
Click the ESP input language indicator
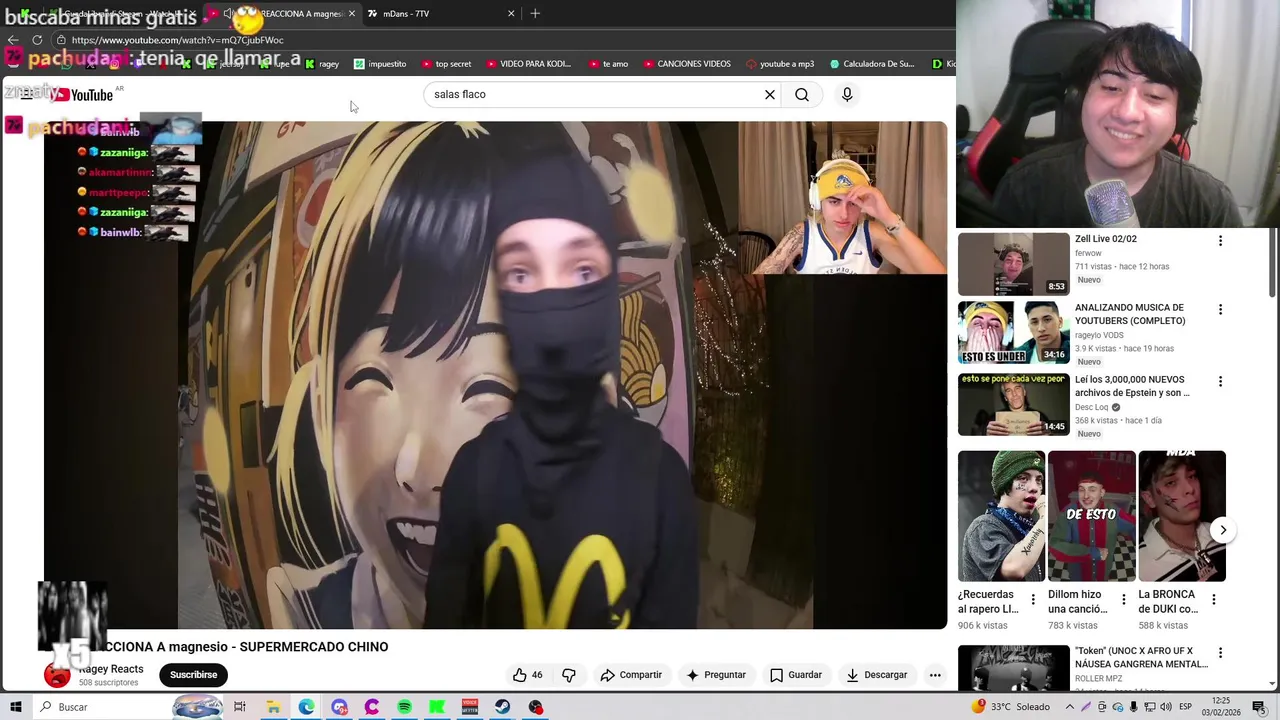pos(1185,707)
